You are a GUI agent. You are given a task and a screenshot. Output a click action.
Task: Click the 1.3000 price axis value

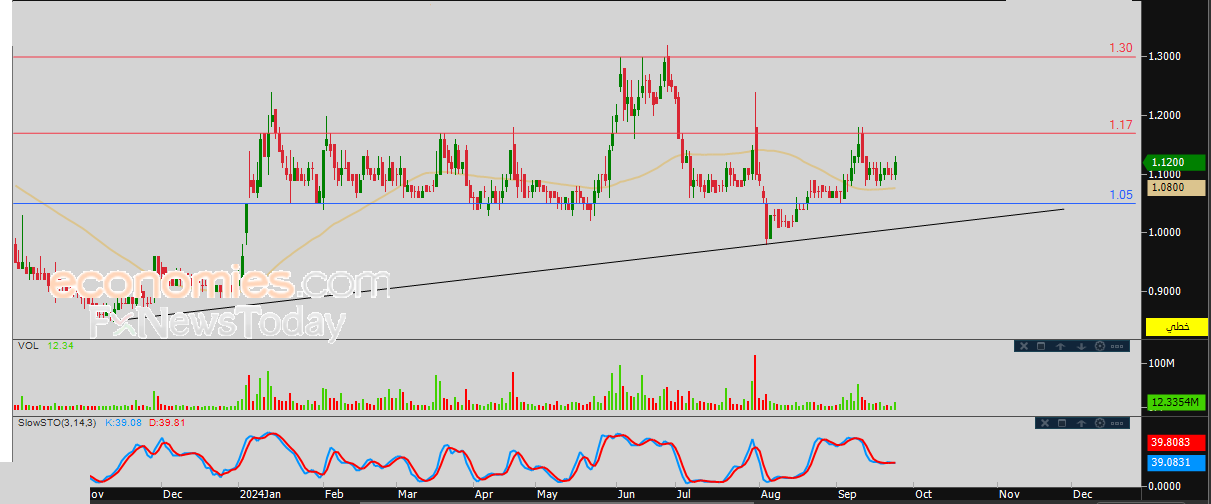pos(1166,56)
